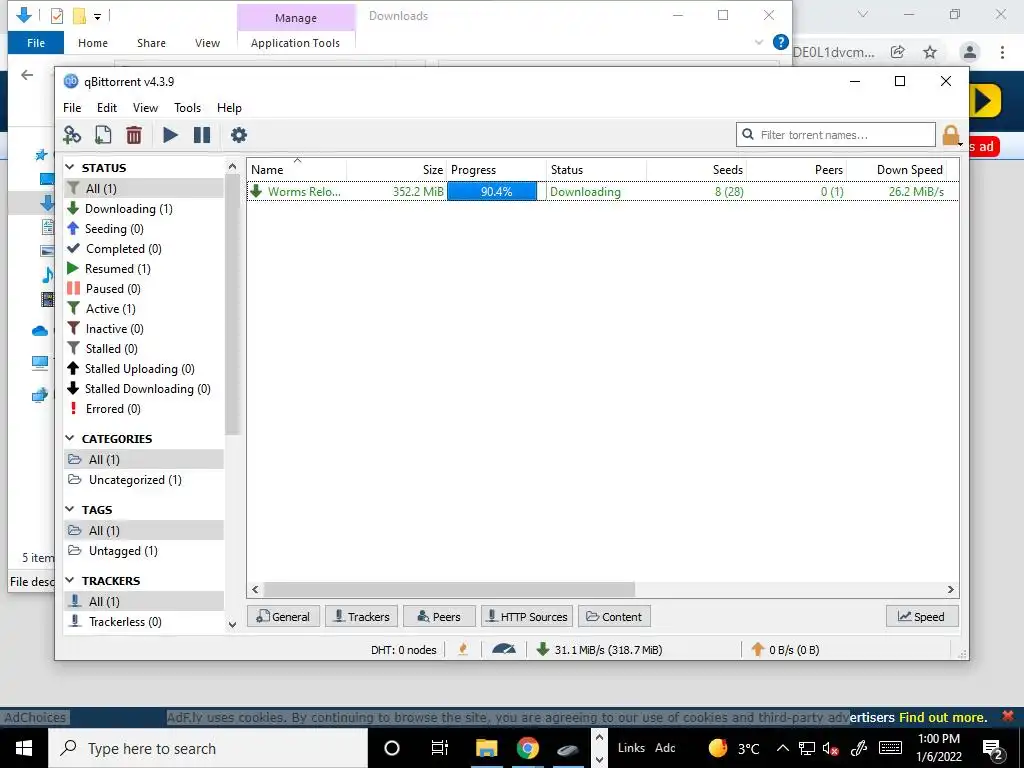Open Application Tools tab in Explorer
Screen dimensions: 1024x768
click(295, 42)
